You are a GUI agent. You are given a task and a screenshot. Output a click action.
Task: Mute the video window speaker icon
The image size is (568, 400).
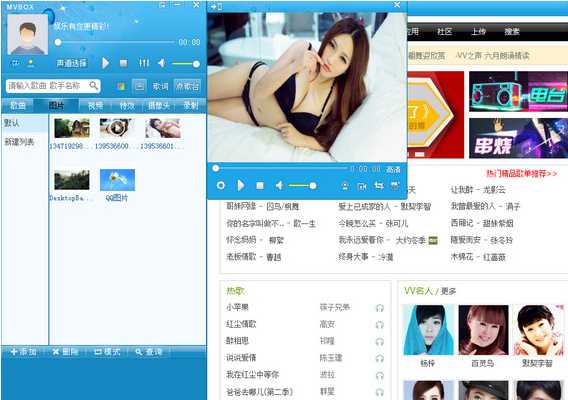point(279,186)
